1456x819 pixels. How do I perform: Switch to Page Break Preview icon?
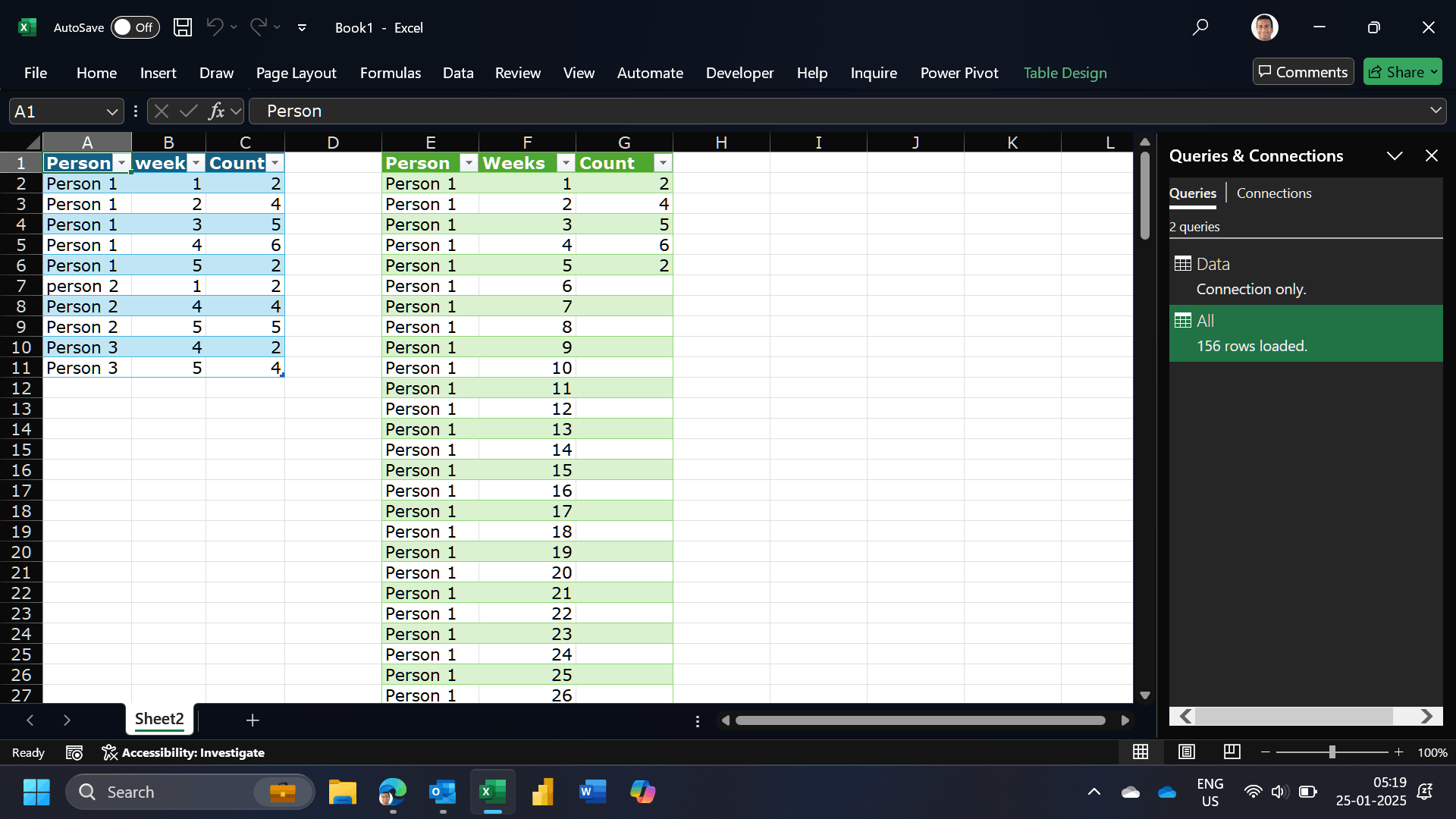pos(1232,752)
